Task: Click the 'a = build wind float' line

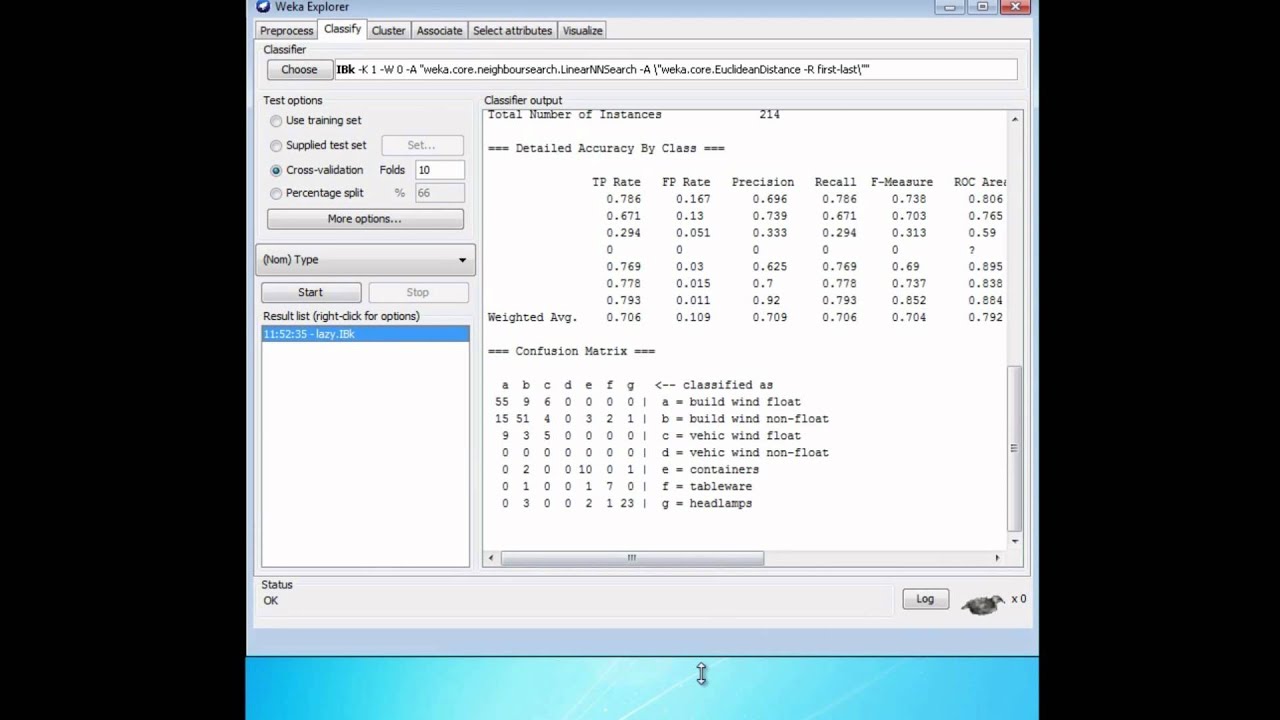Action: 731,402
